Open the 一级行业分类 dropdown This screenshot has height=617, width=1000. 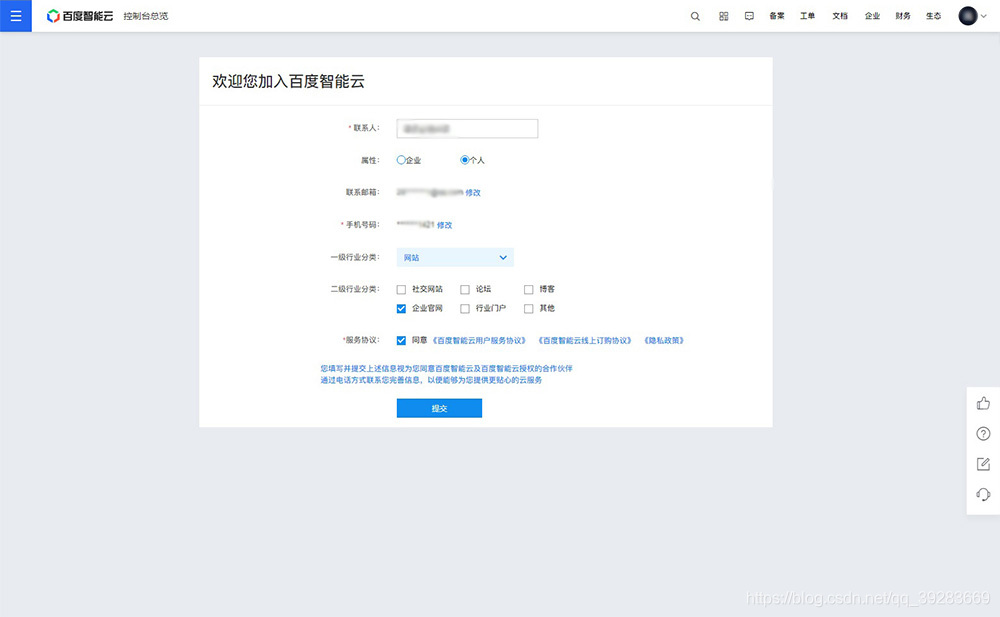(x=455, y=257)
